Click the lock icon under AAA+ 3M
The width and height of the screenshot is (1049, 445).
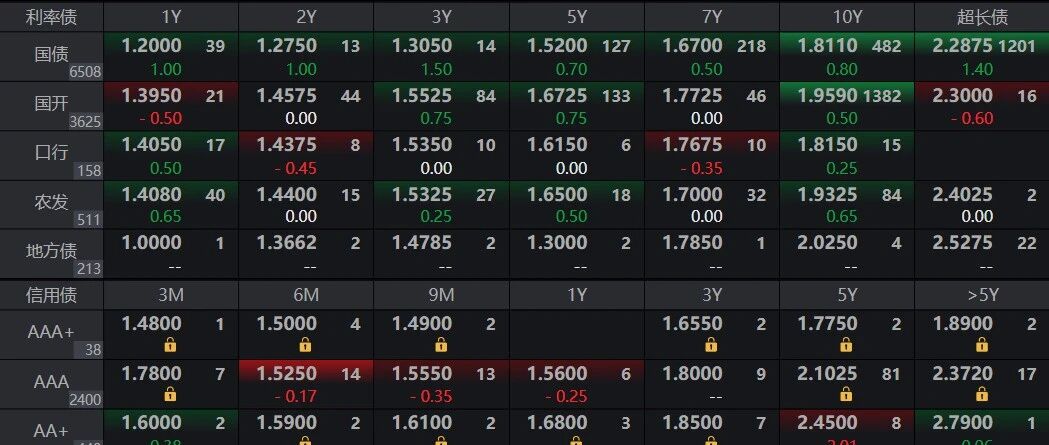pos(170,344)
